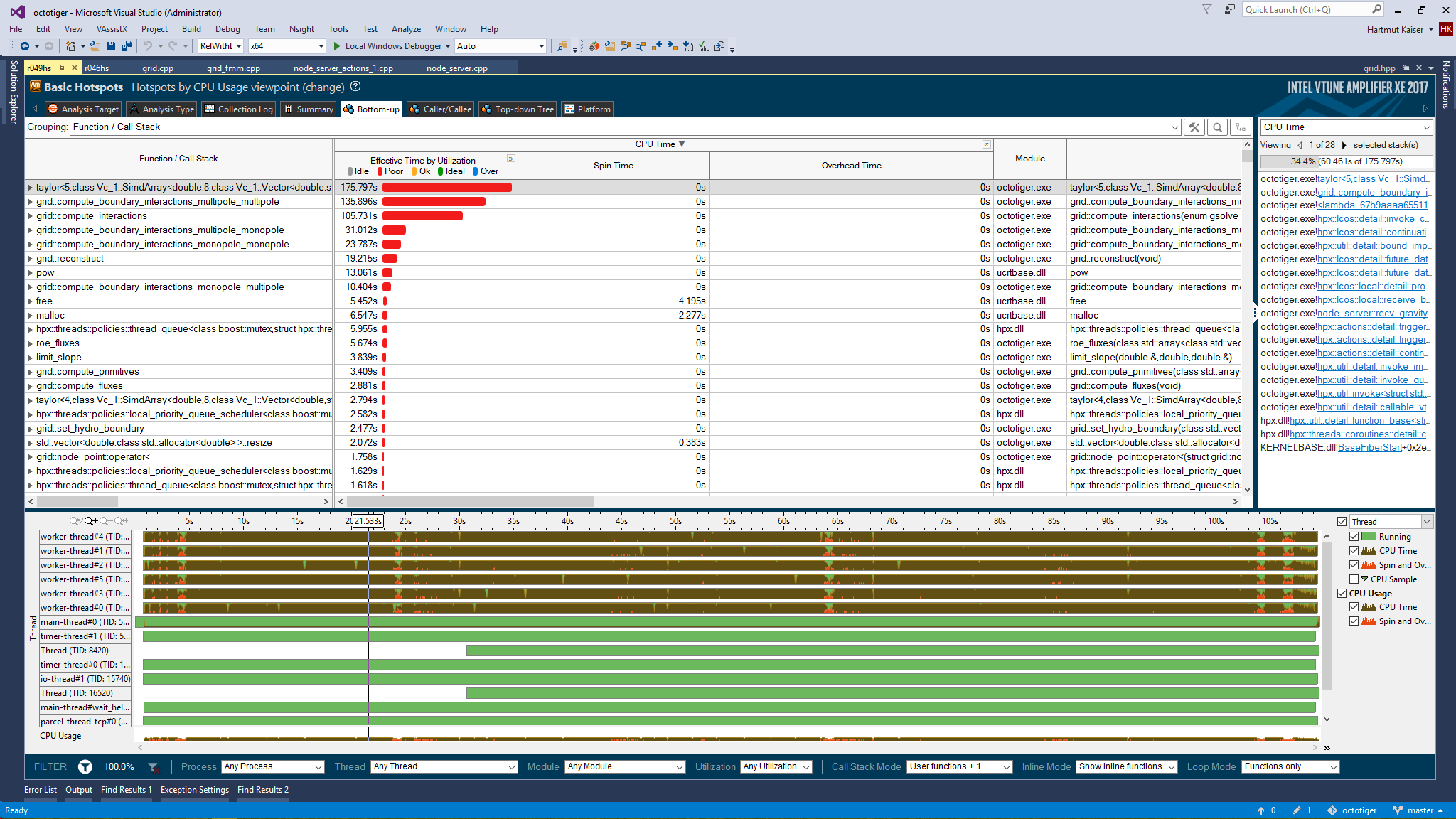
Task: Click the feedback icon beside Quick Launch
Action: click(1229, 9)
